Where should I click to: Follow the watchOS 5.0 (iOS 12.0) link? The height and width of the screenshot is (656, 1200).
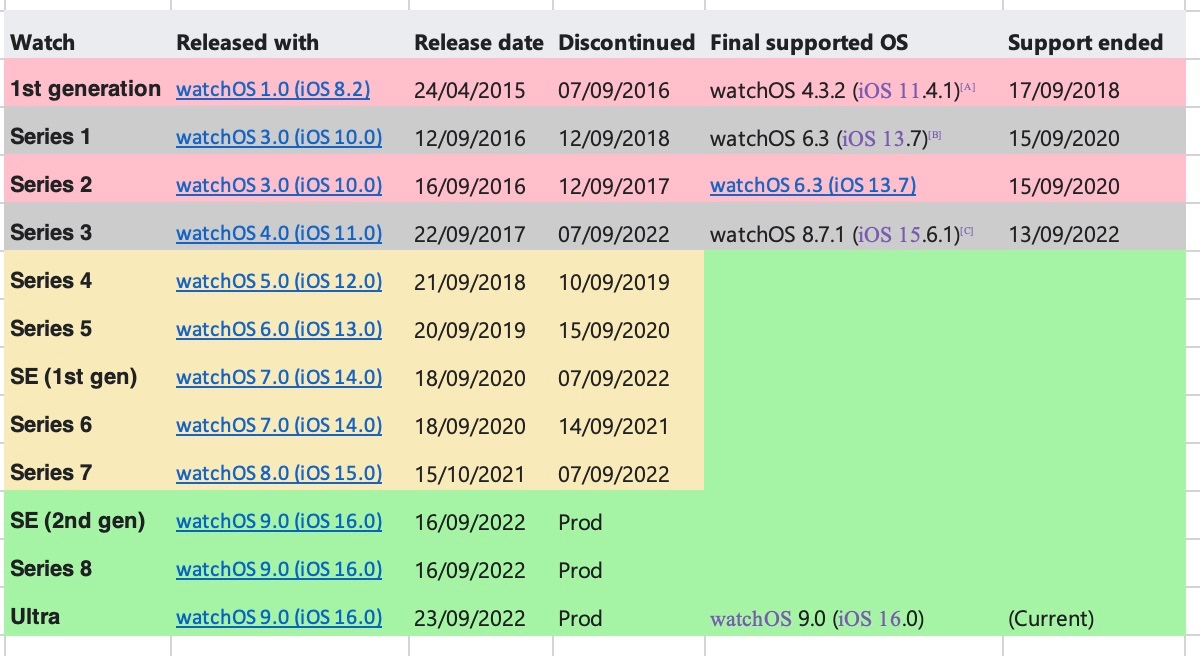[279, 281]
